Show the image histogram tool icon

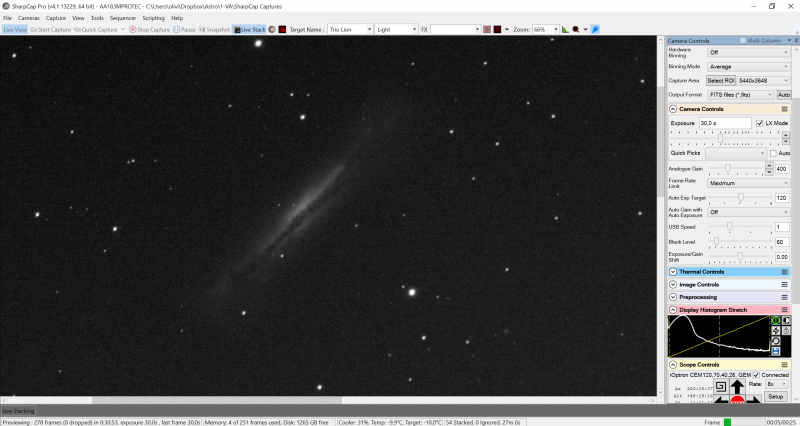pos(565,30)
